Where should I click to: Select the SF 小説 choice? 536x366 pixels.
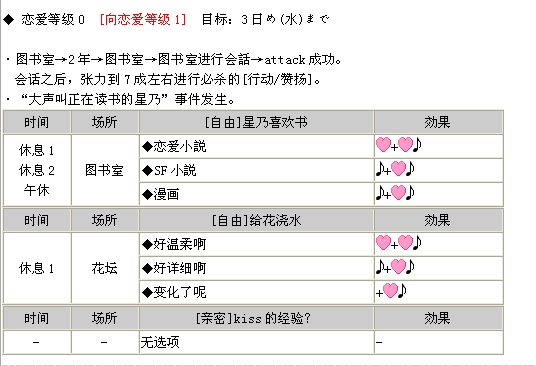click(x=169, y=171)
